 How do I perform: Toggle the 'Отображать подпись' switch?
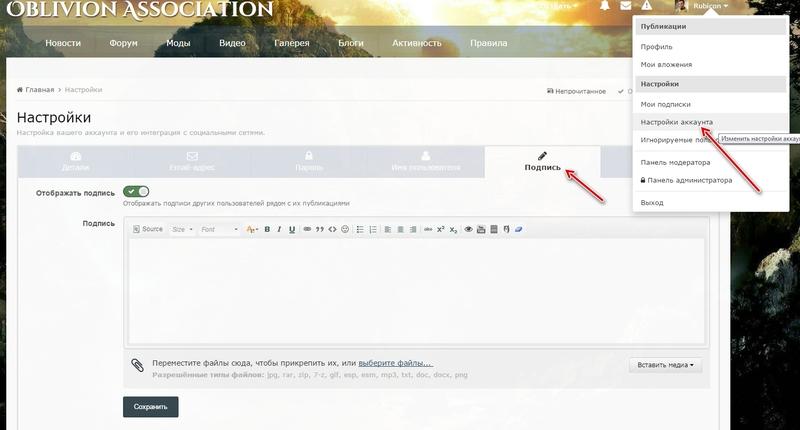(x=136, y=191)
